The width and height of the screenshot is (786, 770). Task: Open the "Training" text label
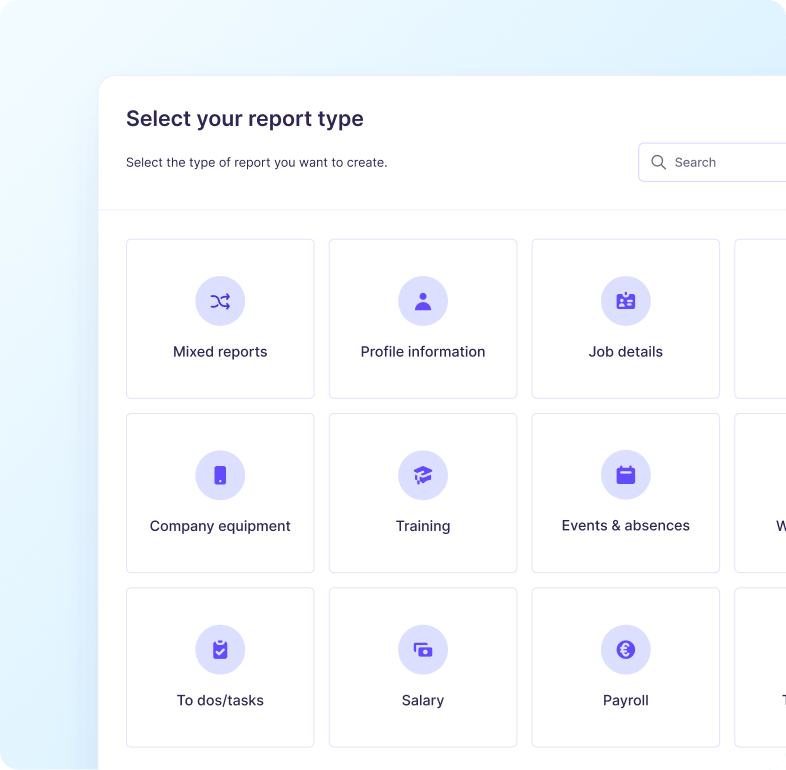point(423,526)
